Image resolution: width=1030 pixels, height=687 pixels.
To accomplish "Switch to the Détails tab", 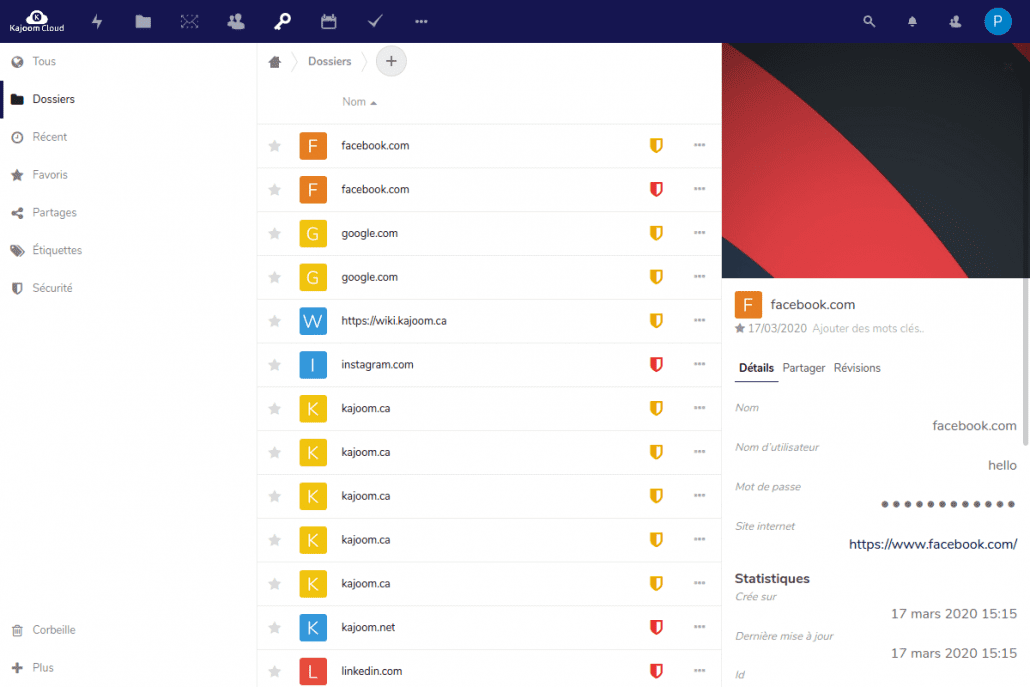I will (756, 368).
